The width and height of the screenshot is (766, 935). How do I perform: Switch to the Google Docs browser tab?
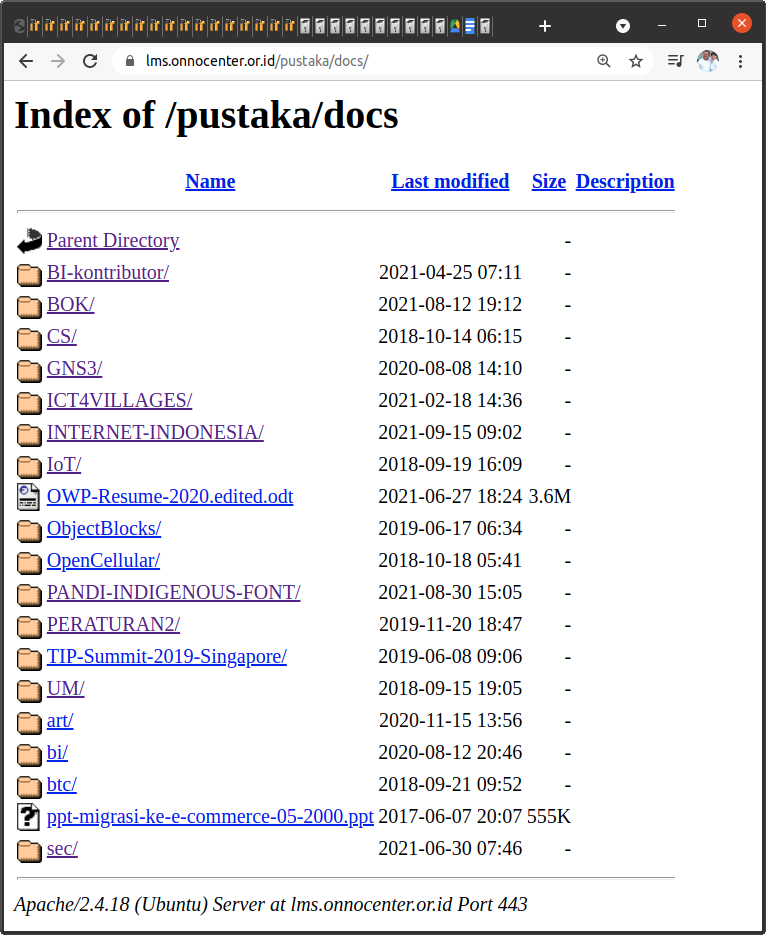[x=470, y=26]
